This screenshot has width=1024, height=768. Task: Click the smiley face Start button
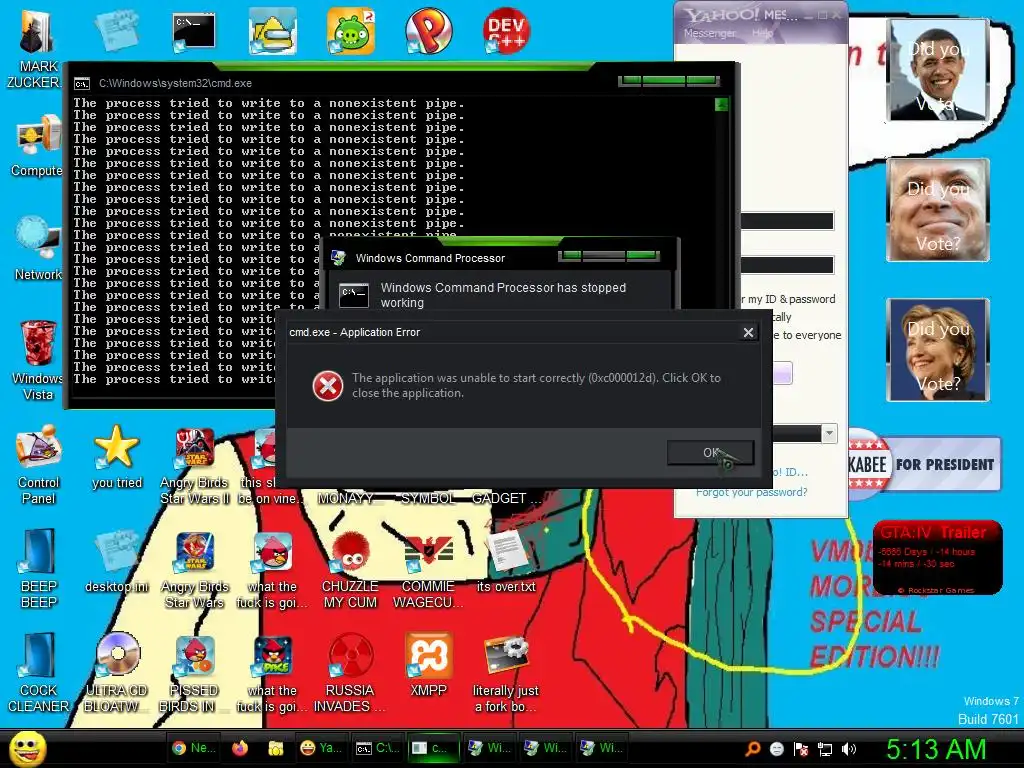[x=28, y=748]
